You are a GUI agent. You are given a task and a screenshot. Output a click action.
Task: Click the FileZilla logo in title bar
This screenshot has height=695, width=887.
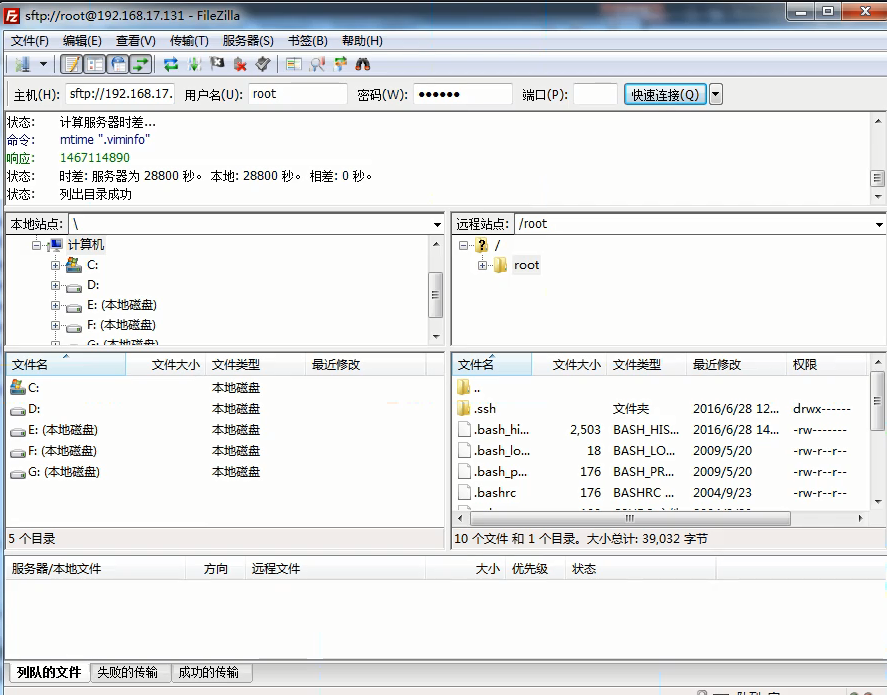point(12,16)
